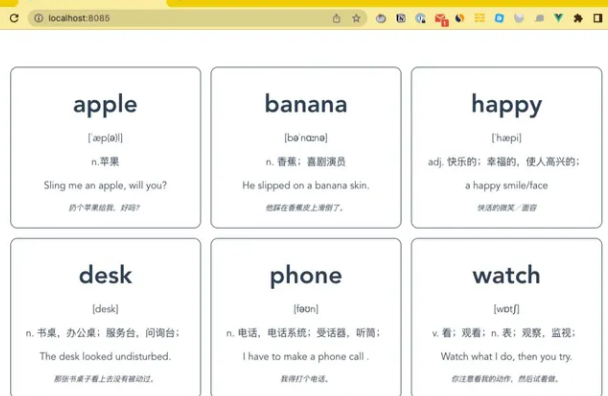Open the gray shield extension
The image size is (608, 396).
click(519, 18)
